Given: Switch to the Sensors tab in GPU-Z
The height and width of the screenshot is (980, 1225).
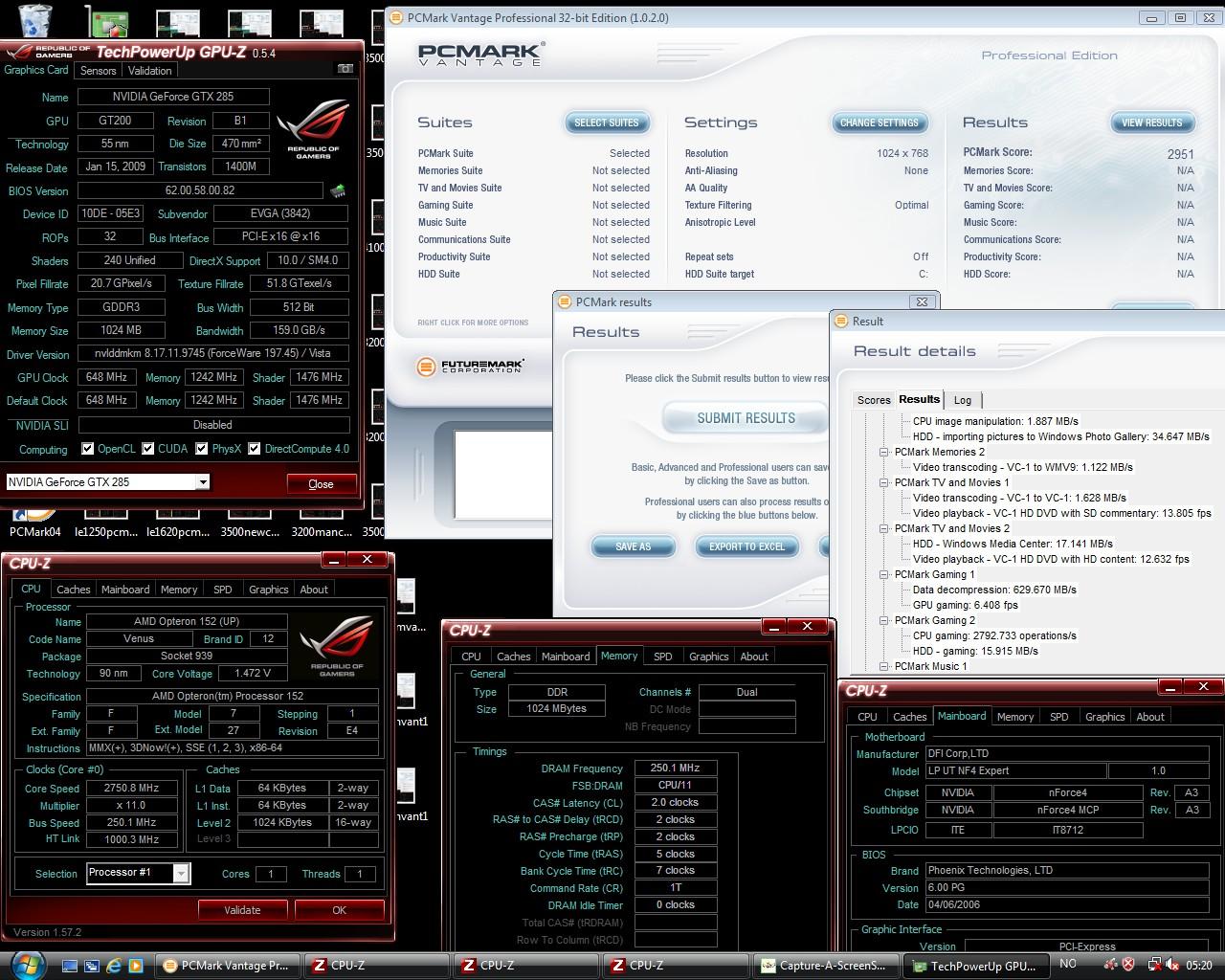Looking at the screenshot, I should pyautogui.click(x=98, y=70).
